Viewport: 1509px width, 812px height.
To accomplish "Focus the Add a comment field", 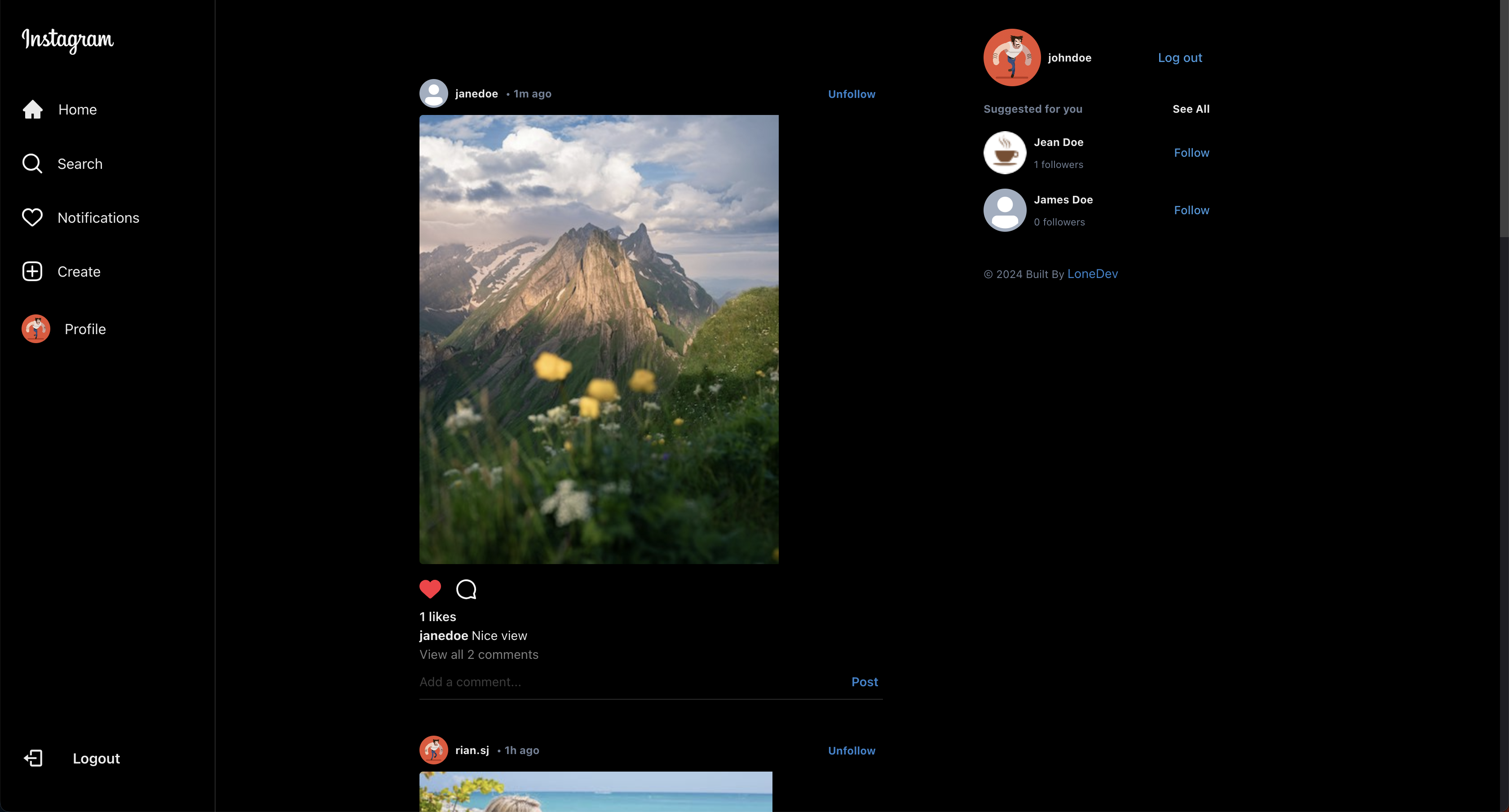I will [627, 682].
